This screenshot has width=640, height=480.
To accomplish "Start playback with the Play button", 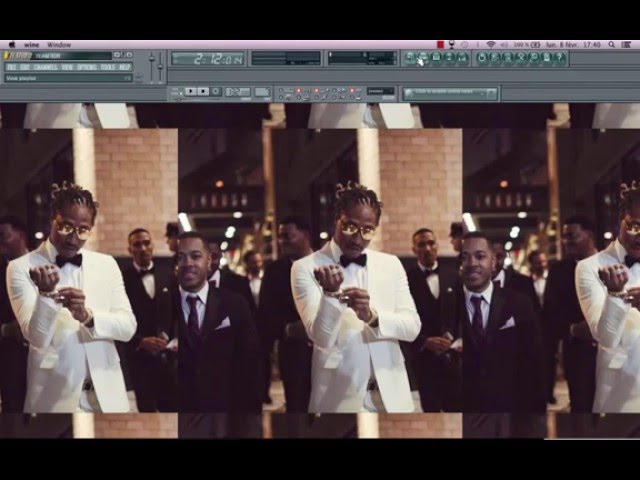I will (191, 91).
